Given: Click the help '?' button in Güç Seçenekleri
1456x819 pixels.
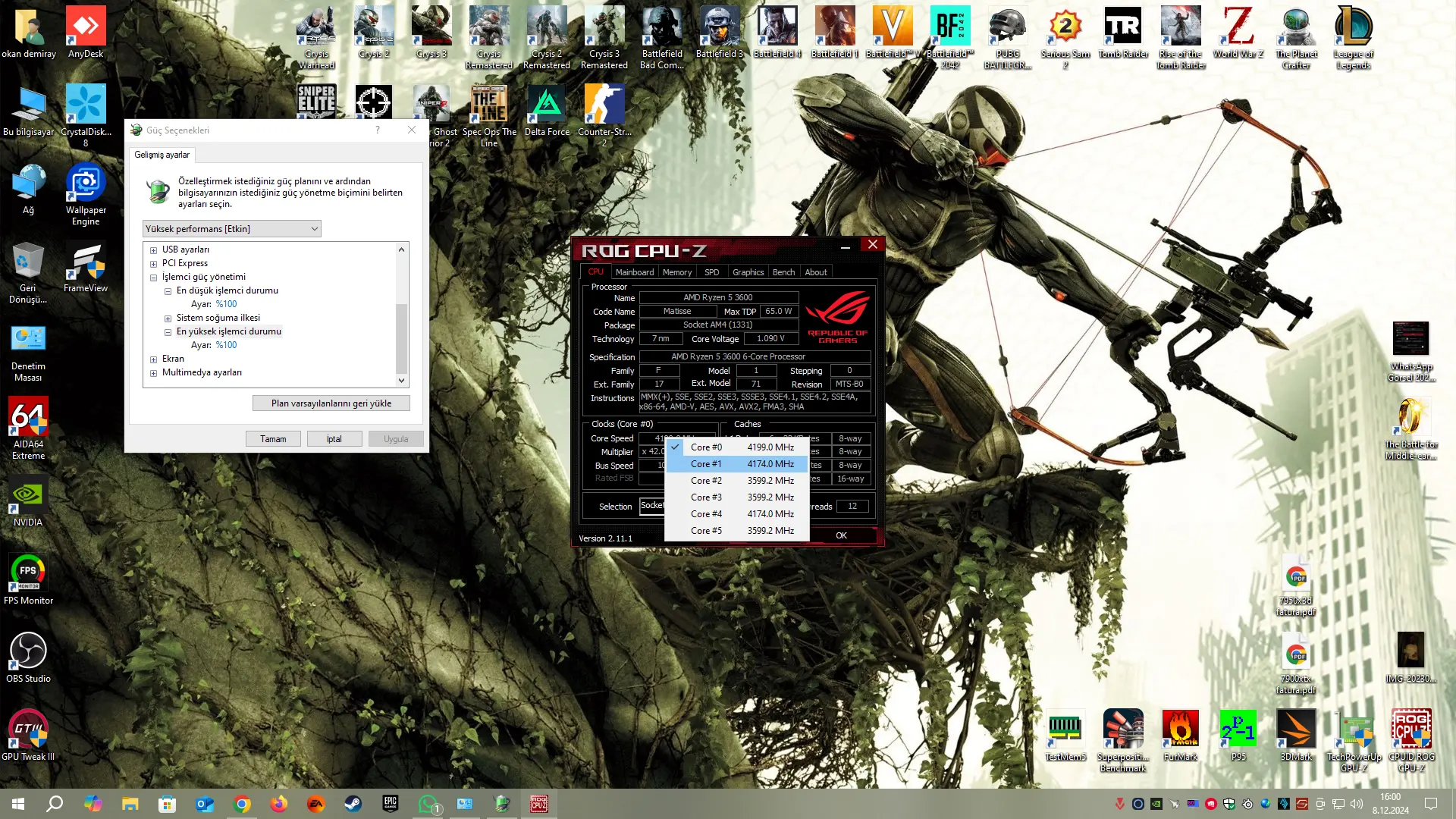Looking at the screenshot, I should pos(378,130).
